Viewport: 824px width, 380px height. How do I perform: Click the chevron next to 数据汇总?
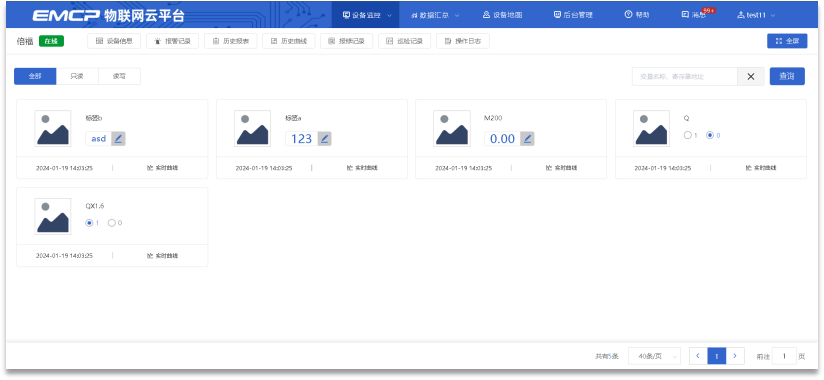tap(457, 15)
